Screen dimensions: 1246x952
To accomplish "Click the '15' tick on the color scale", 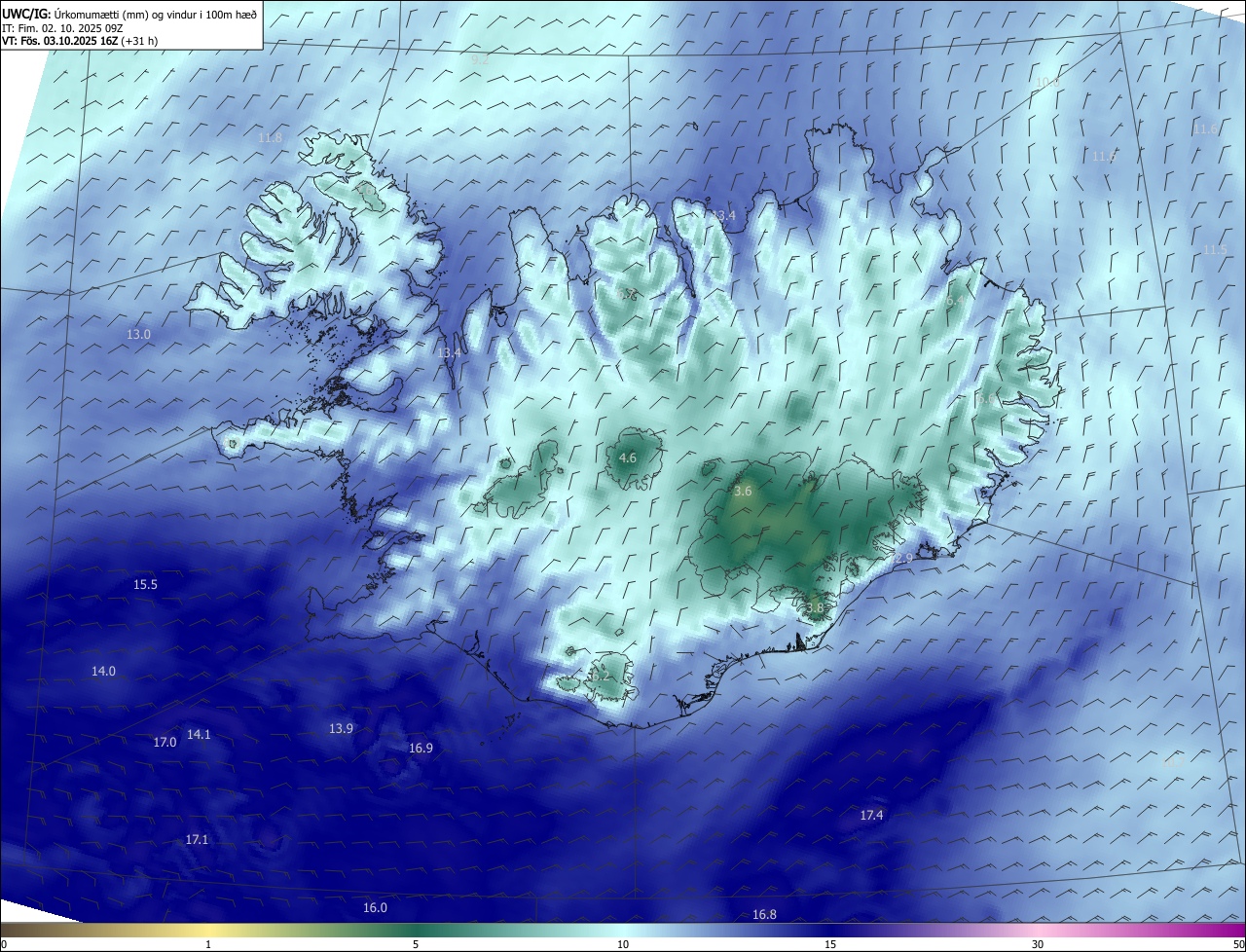I will coord(830,945).
